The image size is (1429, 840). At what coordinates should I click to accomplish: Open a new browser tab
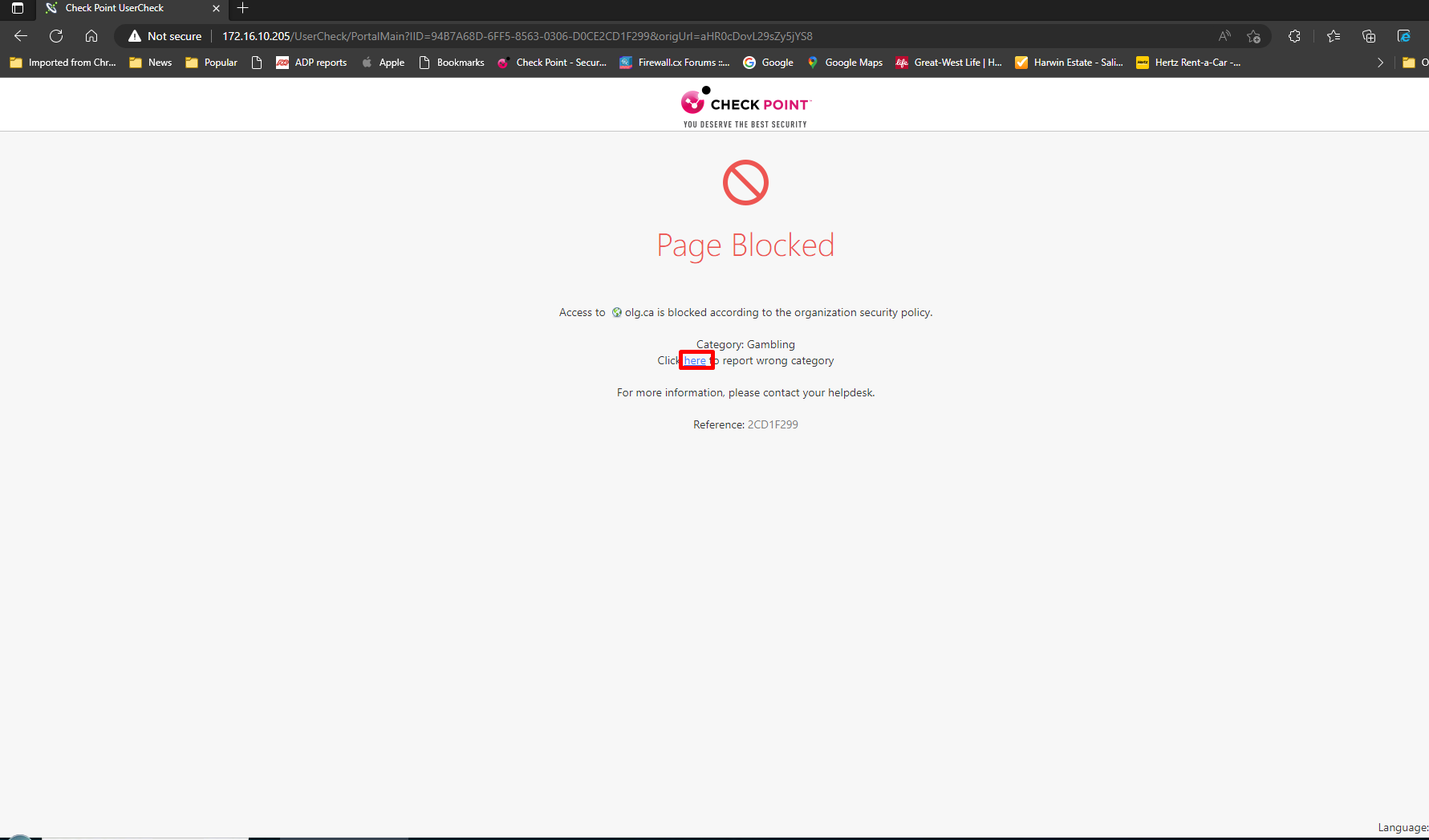pyautogui.click(x=243, y=8)
